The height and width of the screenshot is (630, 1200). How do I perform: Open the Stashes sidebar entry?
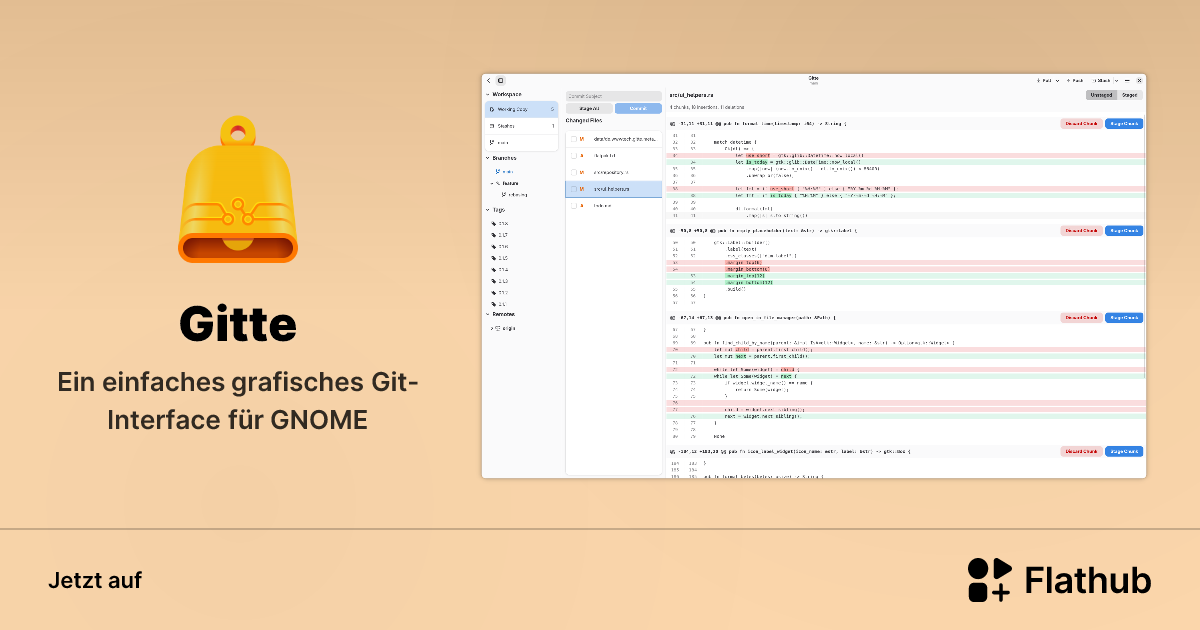(521, 126)
